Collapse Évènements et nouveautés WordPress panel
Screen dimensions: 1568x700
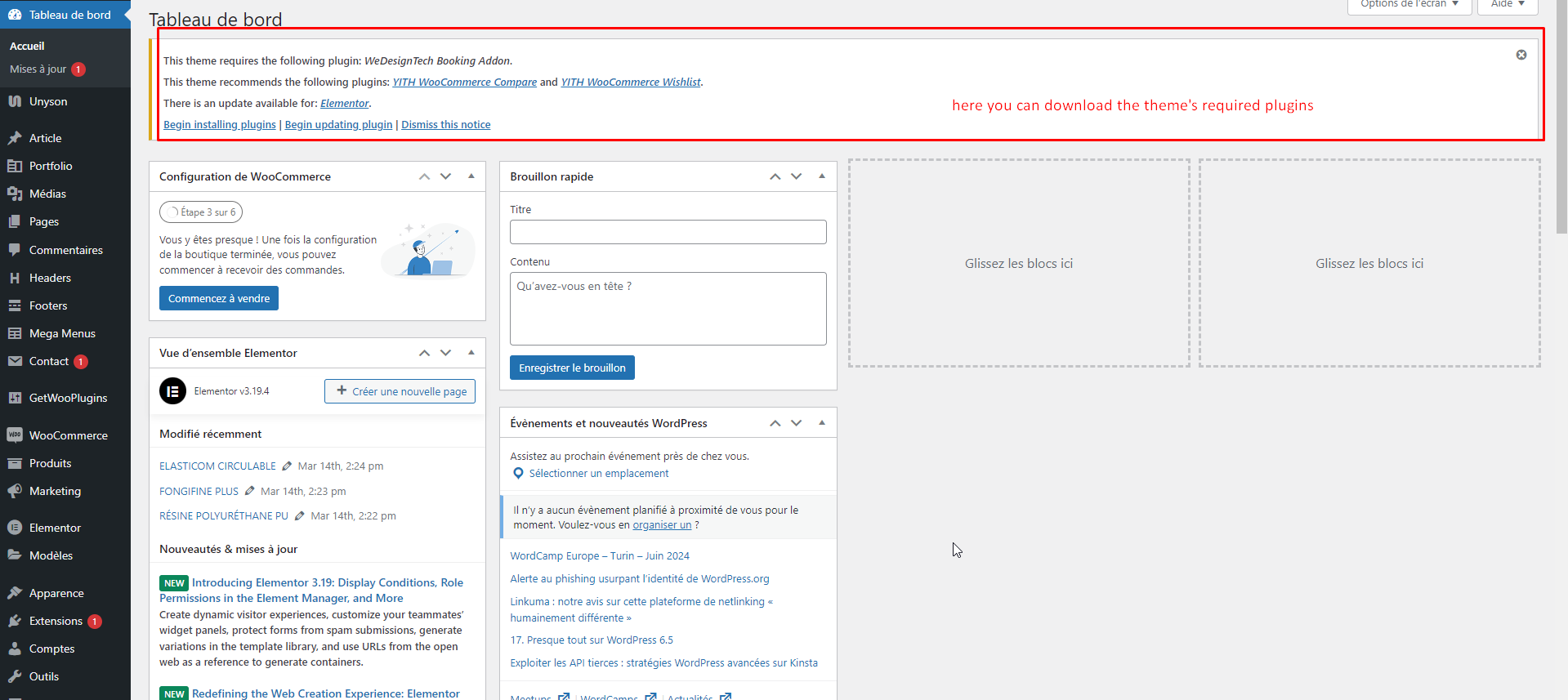tap(822, 423)
